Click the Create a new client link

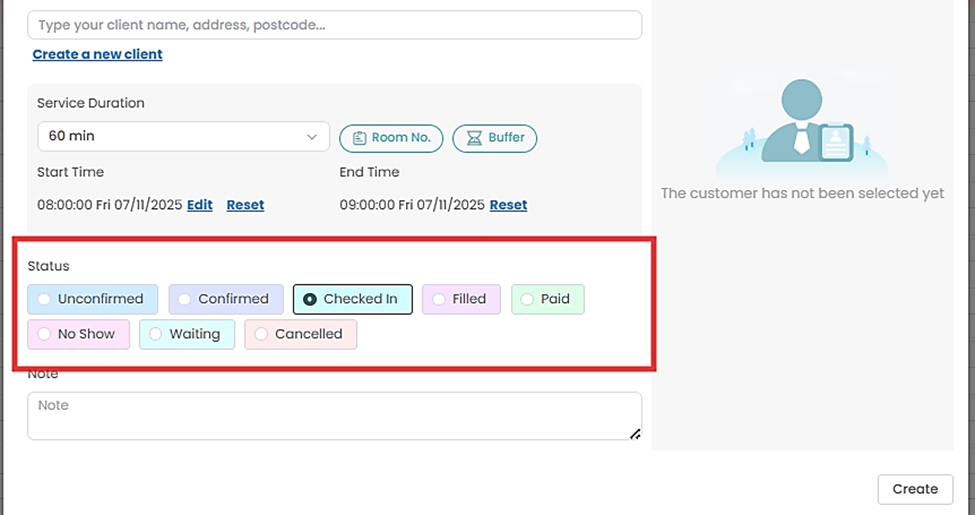(x=97, y=54)
